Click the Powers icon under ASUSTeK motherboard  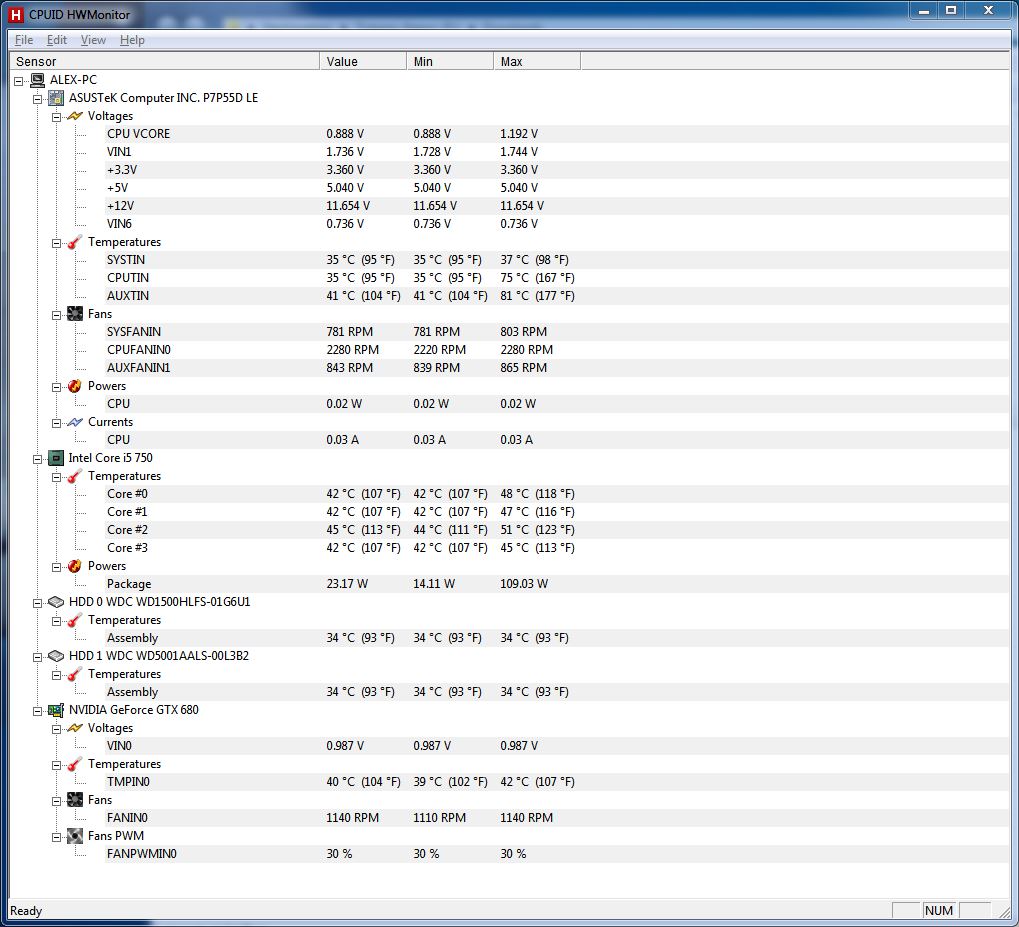(x=75, y=386)
